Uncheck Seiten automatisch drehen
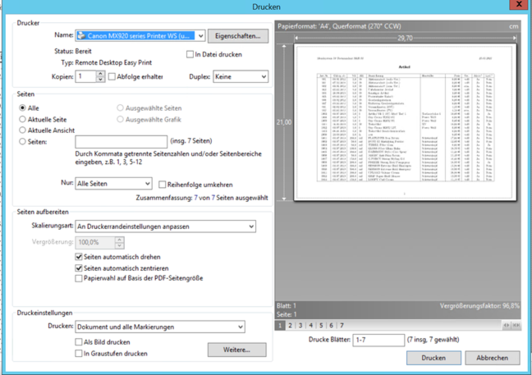This screenshot has width=532, height=375. point(79,257)
